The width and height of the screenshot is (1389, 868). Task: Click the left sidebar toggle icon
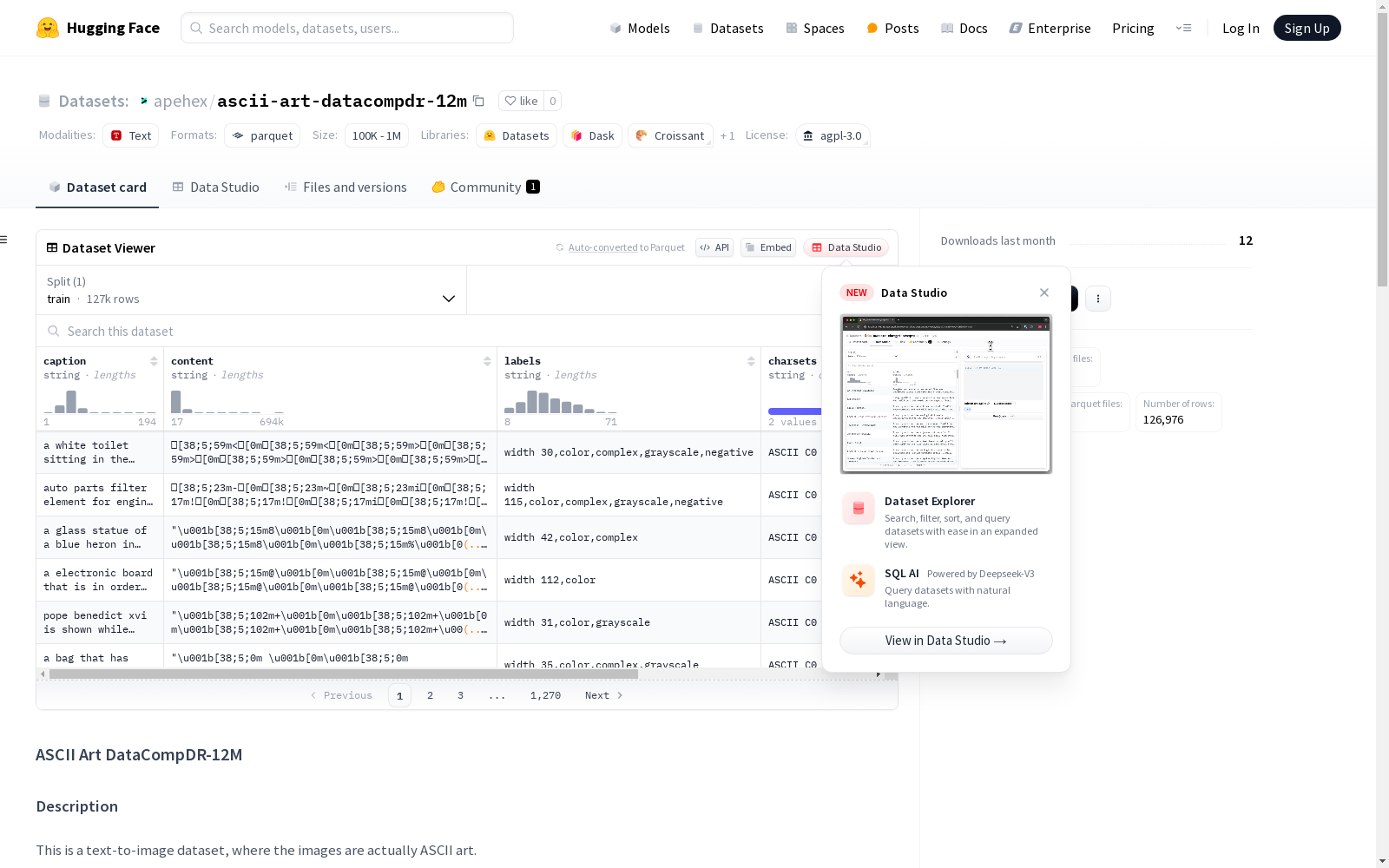[4, 240]
